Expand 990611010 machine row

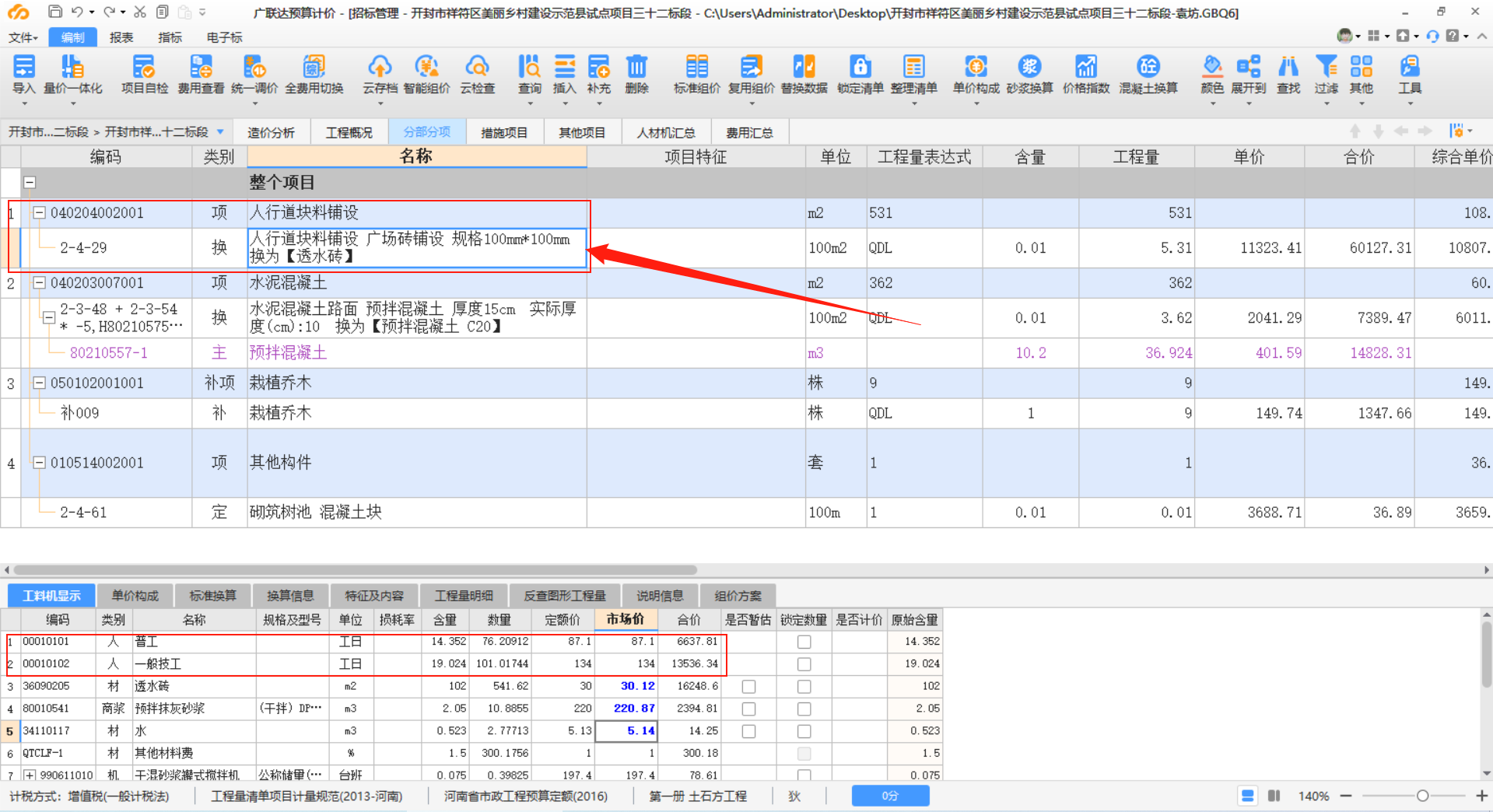click(30, 775)
